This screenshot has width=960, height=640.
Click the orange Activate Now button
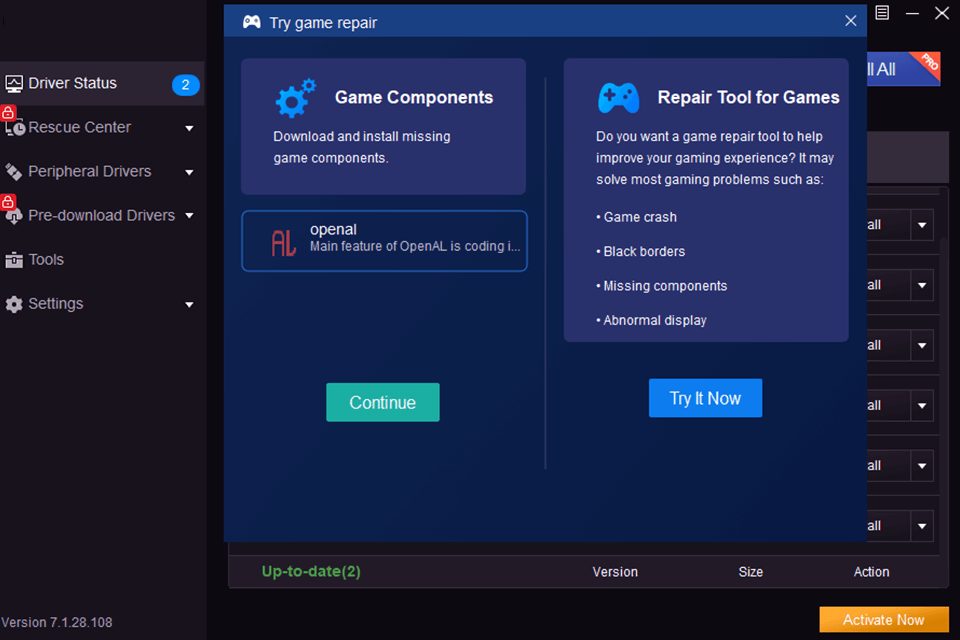(883, 620)
